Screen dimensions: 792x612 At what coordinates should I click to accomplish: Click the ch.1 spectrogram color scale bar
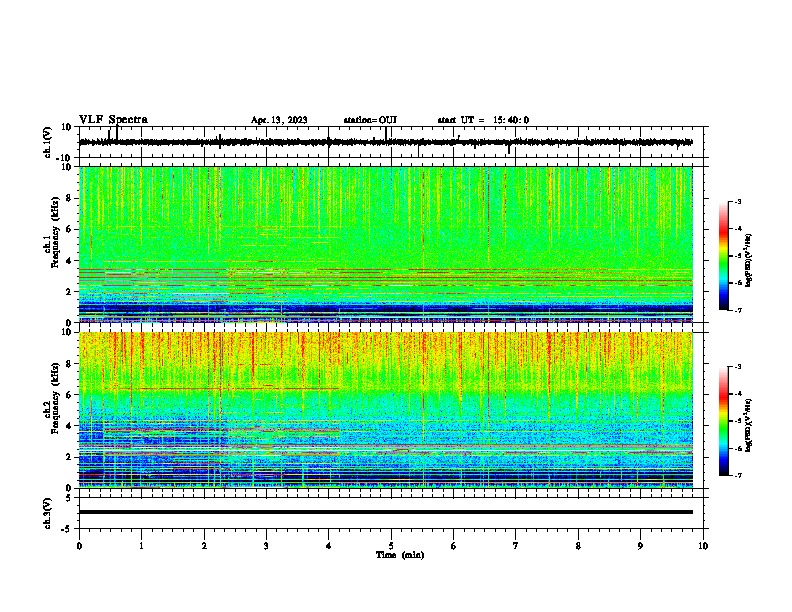pyautogui.click(x=723, y=256)
